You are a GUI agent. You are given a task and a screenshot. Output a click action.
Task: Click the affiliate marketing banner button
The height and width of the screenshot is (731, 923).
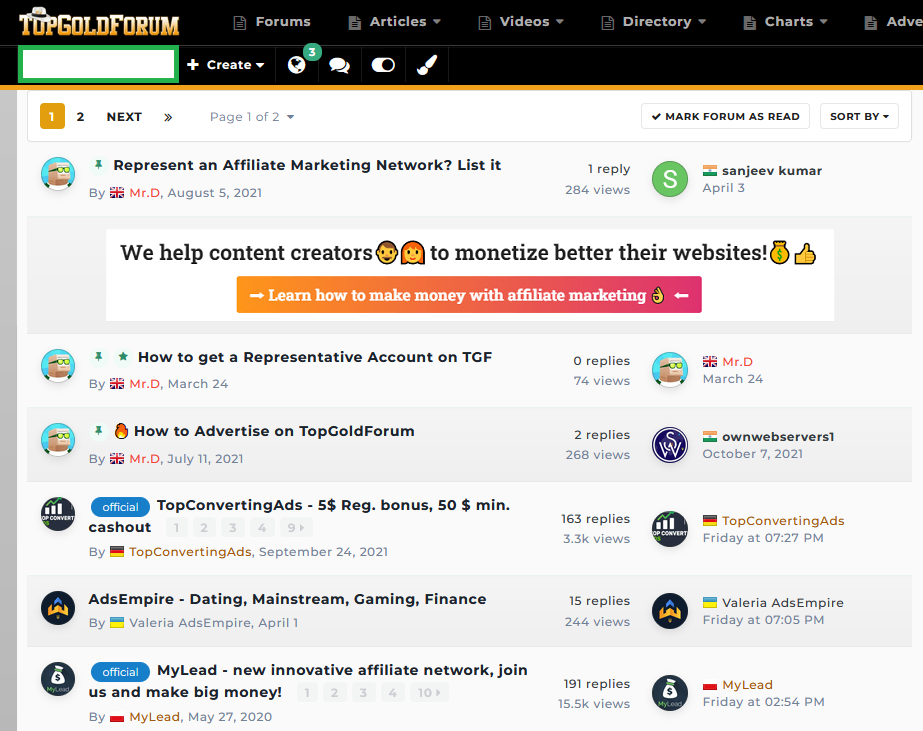click(x=469, y=294)
